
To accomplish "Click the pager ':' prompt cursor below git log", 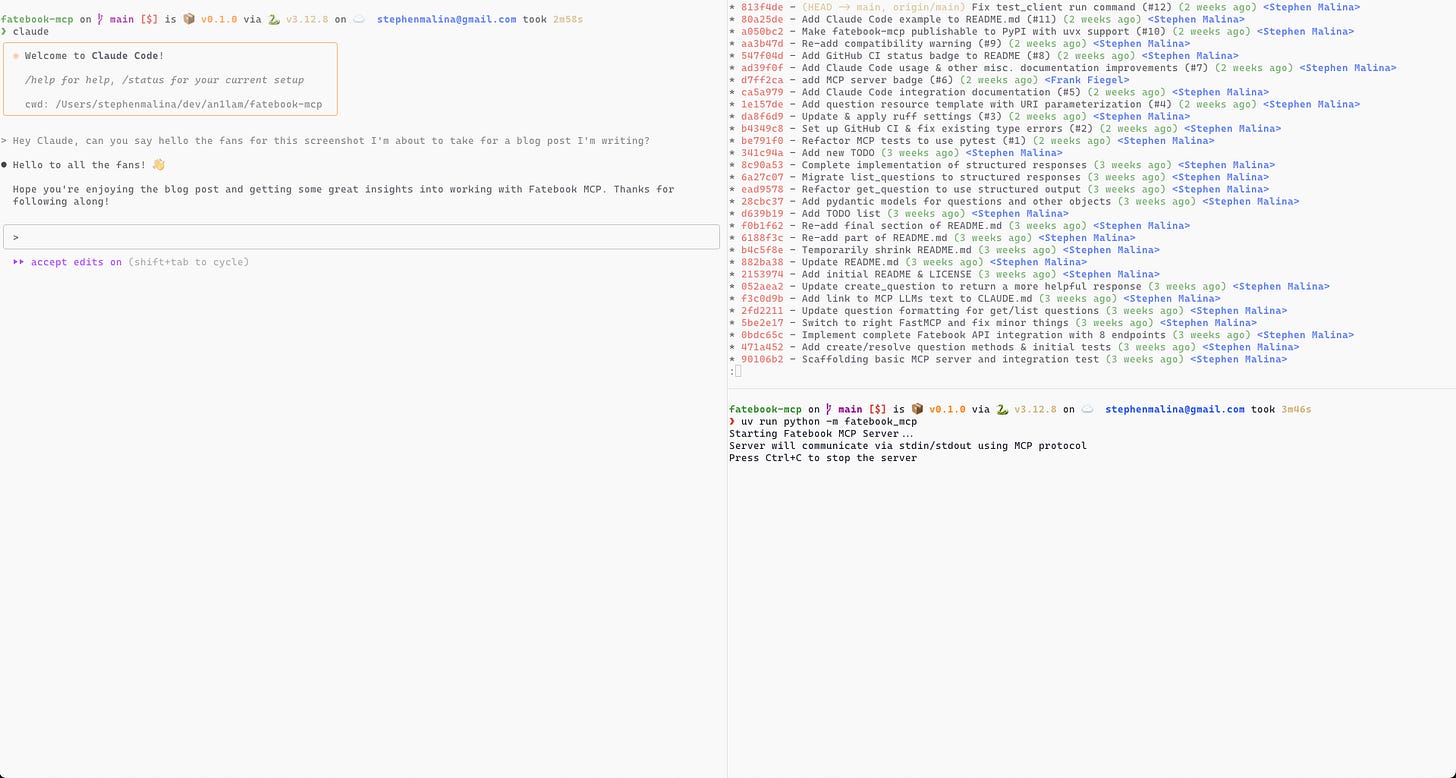I will point(738,371).
